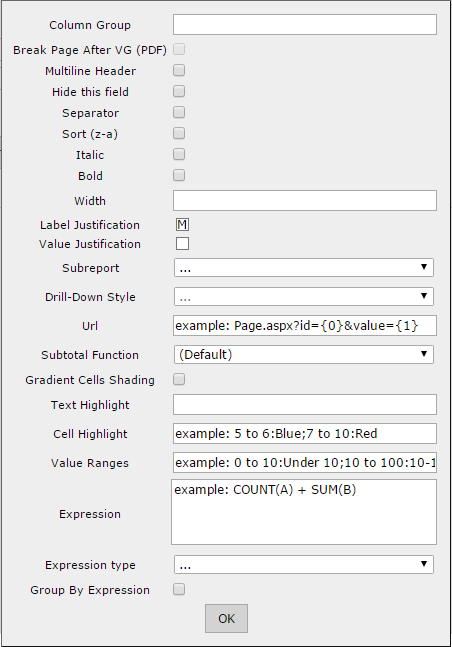Expand the Expression type dropdown
Image resolution: width=452 pixels, height=647 pixels.
(x=304, y=564)
